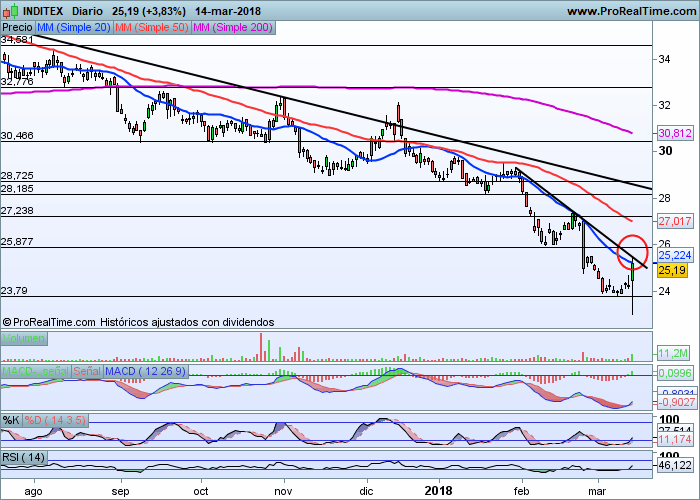Click the candlestick chart icon beside INDITEX

(x=10, y=11)
